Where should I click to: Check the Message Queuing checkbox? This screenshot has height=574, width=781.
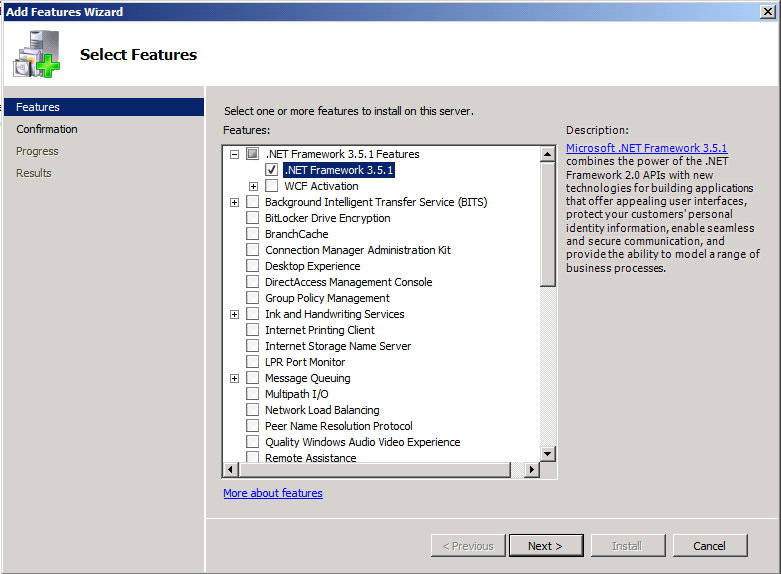(x=253, y=378)
